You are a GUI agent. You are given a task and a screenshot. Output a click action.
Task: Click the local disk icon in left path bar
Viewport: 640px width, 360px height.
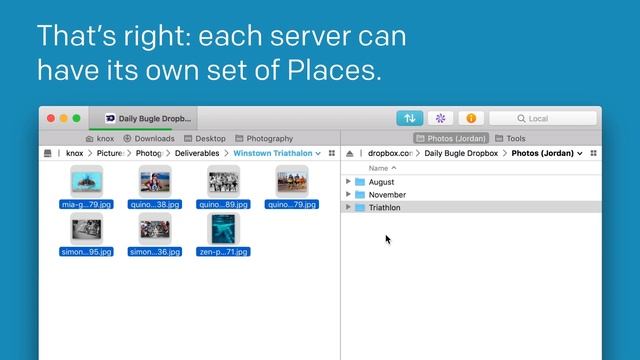[x=48, y=153]
